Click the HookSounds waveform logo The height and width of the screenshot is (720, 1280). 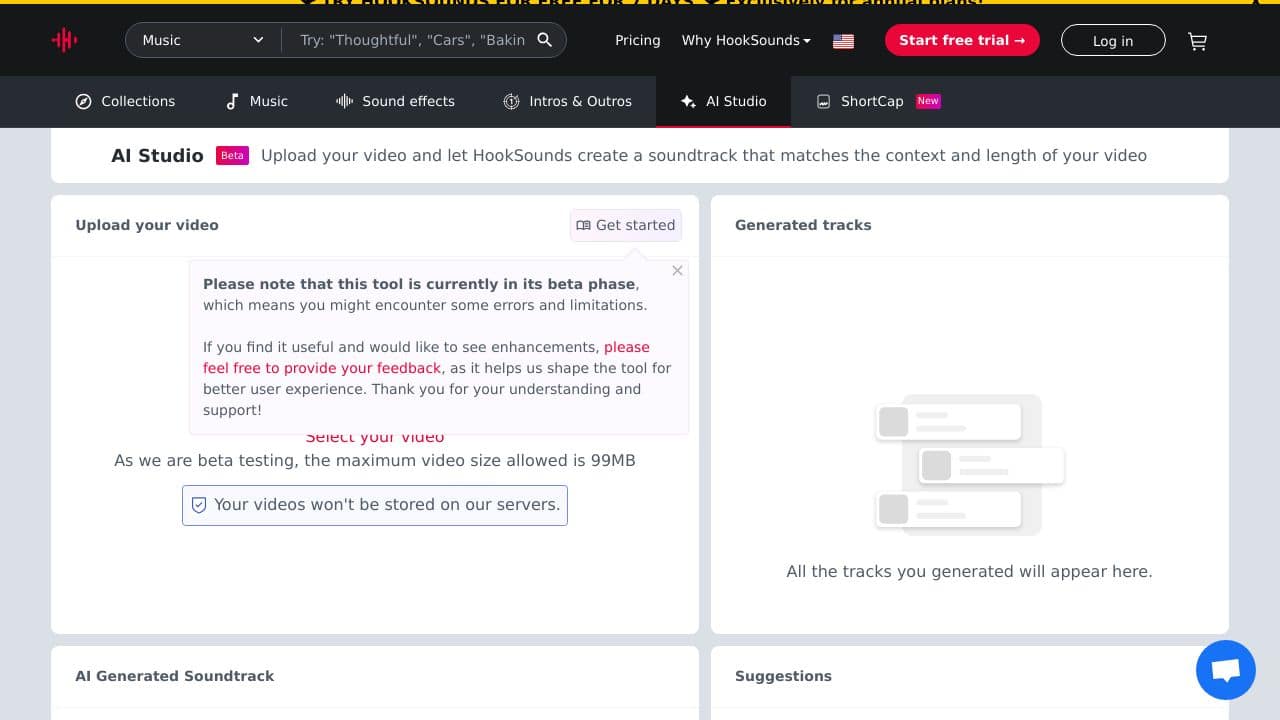64,40
